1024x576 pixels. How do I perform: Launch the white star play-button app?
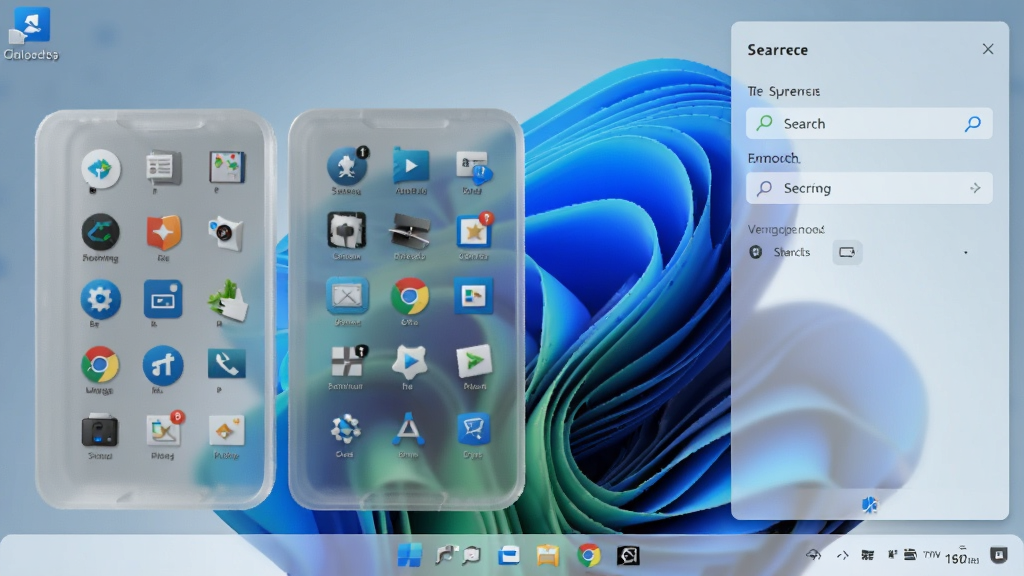click(x=409, y=361)
